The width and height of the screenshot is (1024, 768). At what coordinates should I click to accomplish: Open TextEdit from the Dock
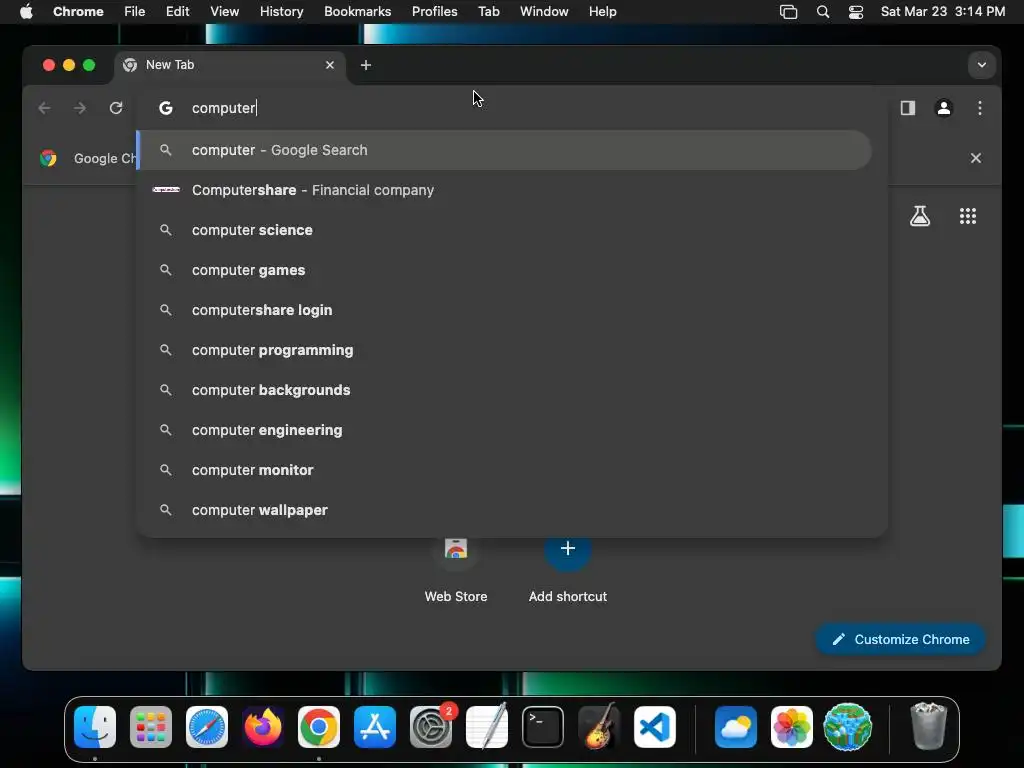pos(487,727)
